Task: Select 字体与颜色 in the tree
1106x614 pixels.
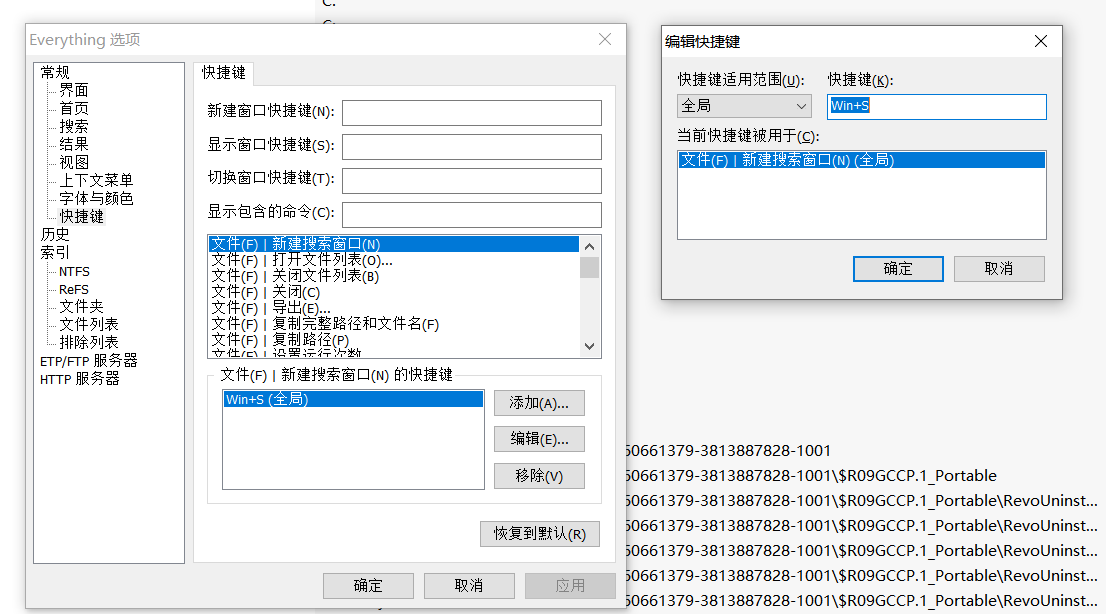Action: [96, 198]
